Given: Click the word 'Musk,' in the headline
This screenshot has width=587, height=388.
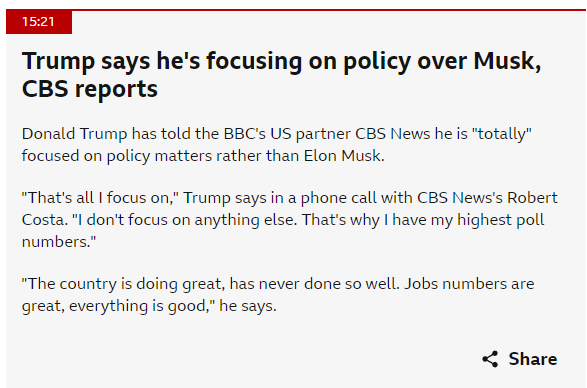Looking at the screenshot, I should (x=507, y=61).
